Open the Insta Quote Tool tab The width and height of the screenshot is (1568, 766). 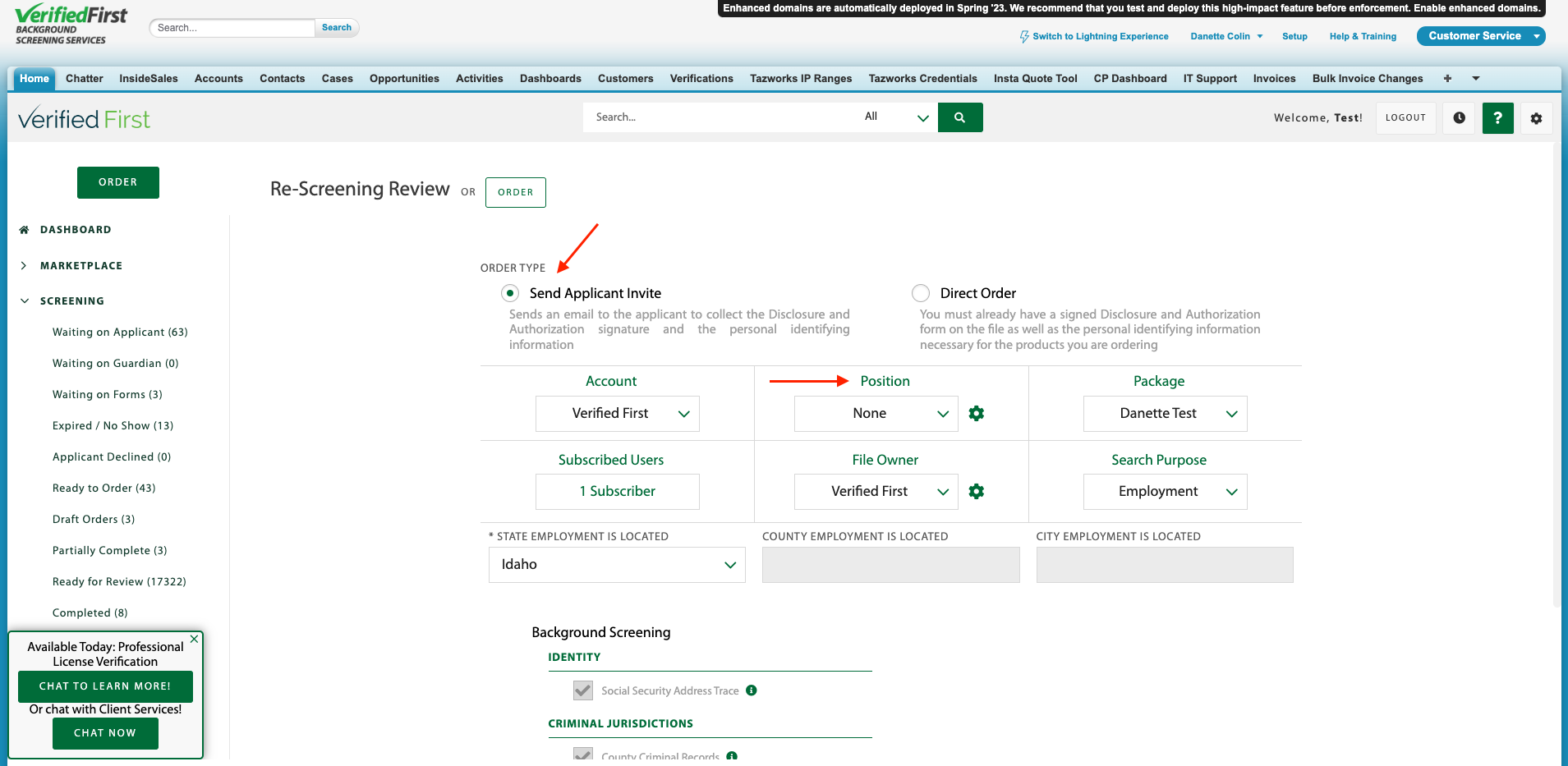click(x=1036, y=79)
